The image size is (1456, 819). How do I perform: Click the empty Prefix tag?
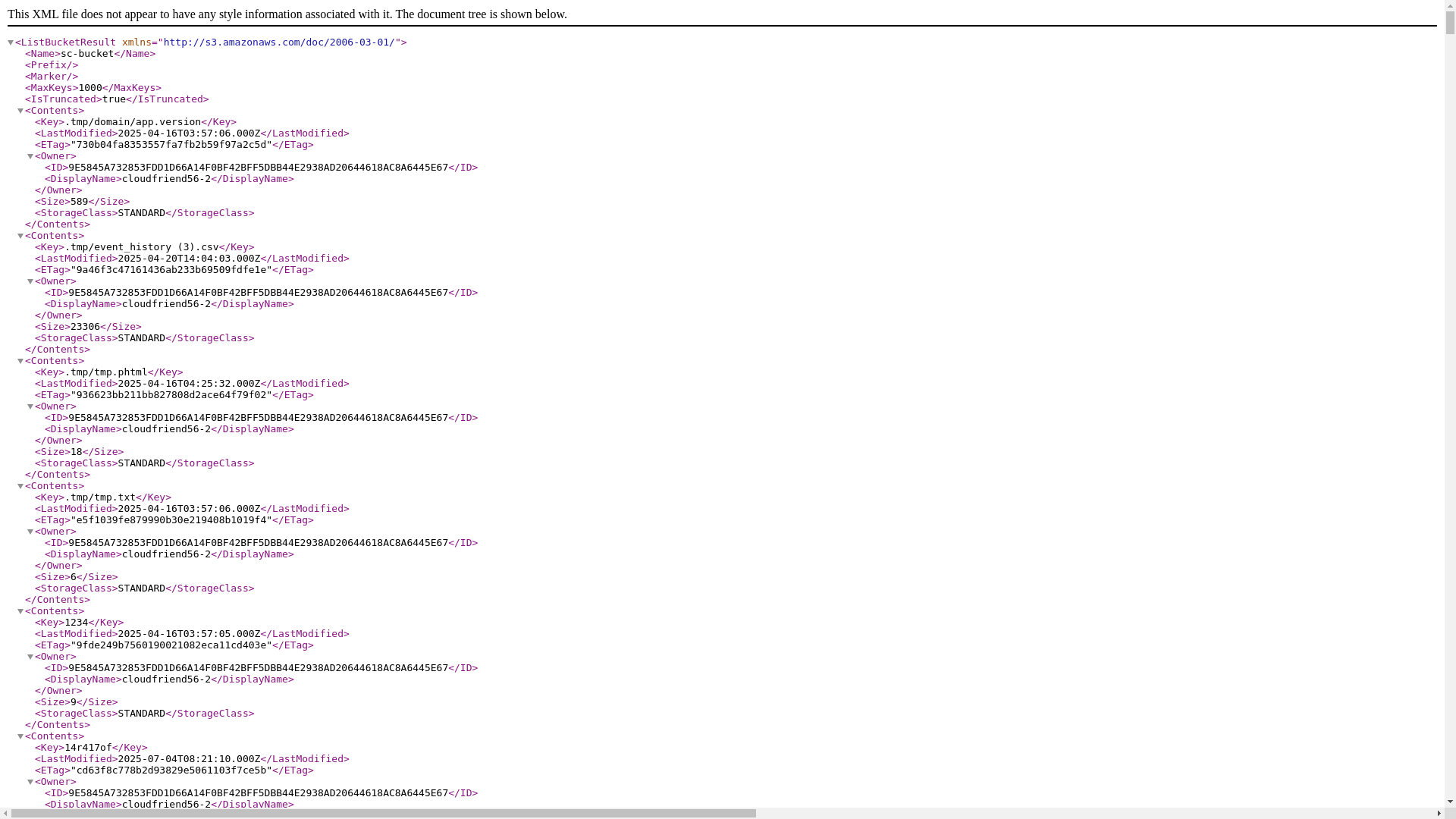(x=52, y=65)
